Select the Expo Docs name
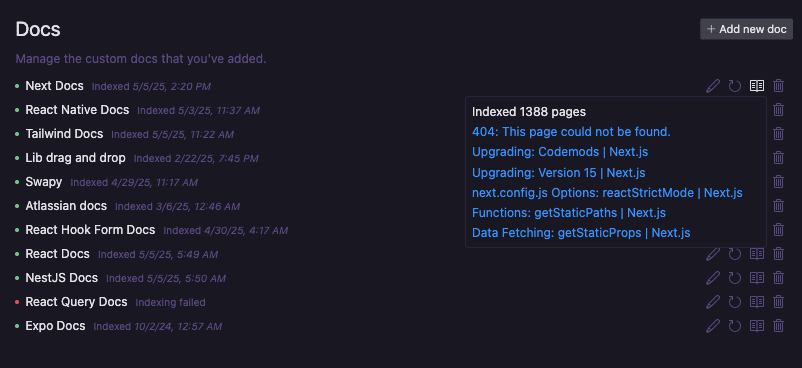Viewport: 802px width, 368px height. (55, 326)
